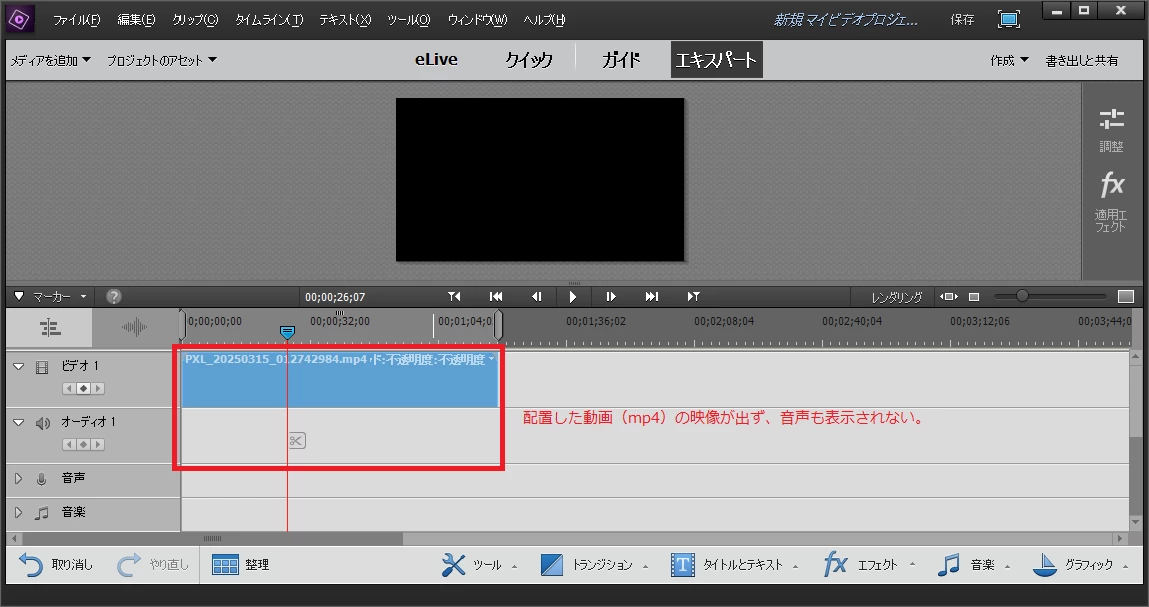Viewport: 1149px width, 607px height.
Task: Collapse the ビデオ 1 track
Action: click(19, 366)
